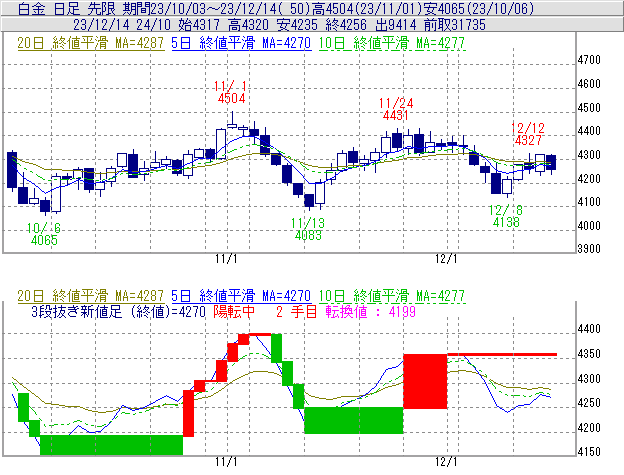Click the 11/1 4504 high label
The height and width of the screenshot is (475, 624).
[231, 92]
